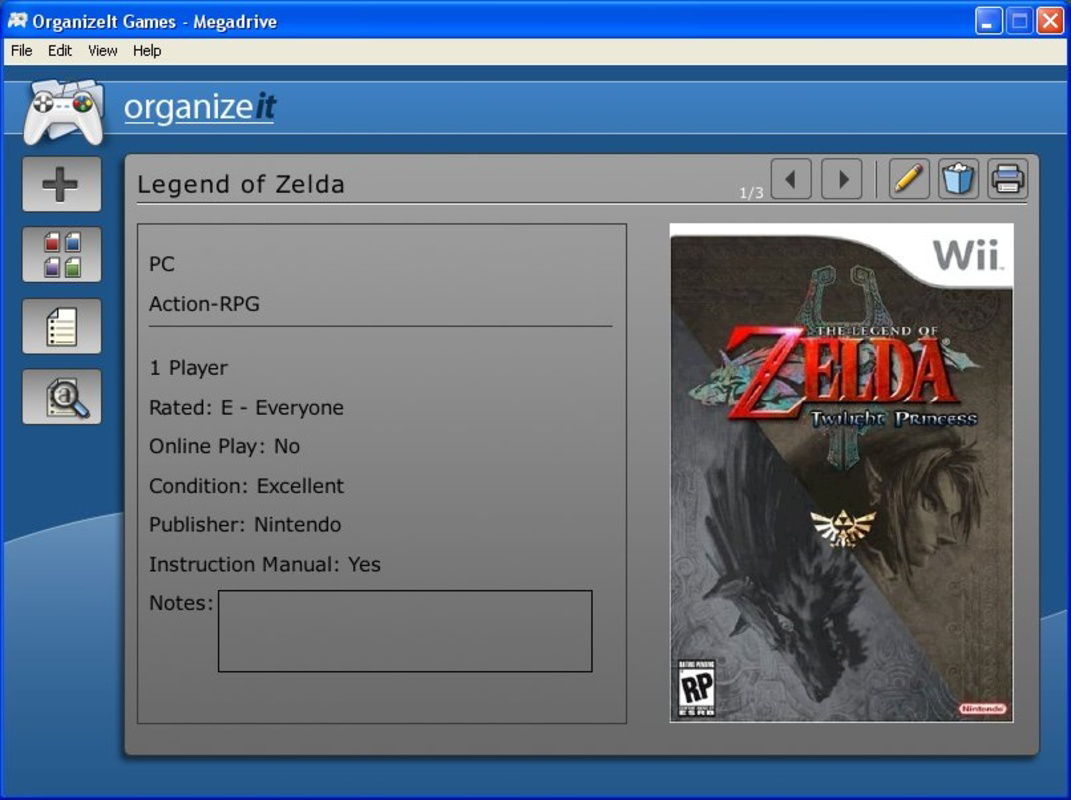Add a new game entry
1071x800 pixels.
tap(61, 182)
